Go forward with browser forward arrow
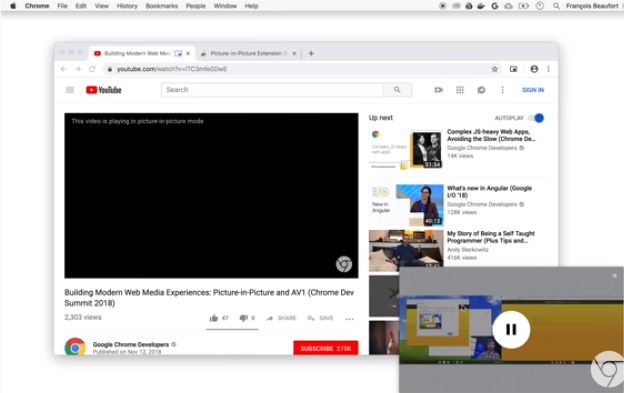The width and height of the screenshot is (624, 393). click(x=78, y=69)
